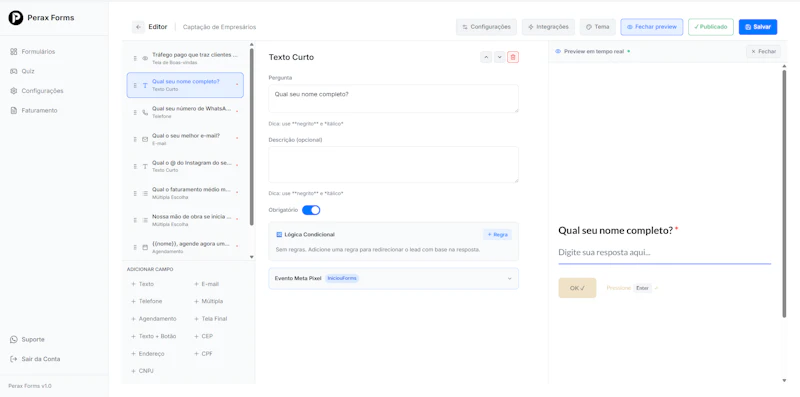
Task: Click the back arrow beside Editor
Action: 138,27
